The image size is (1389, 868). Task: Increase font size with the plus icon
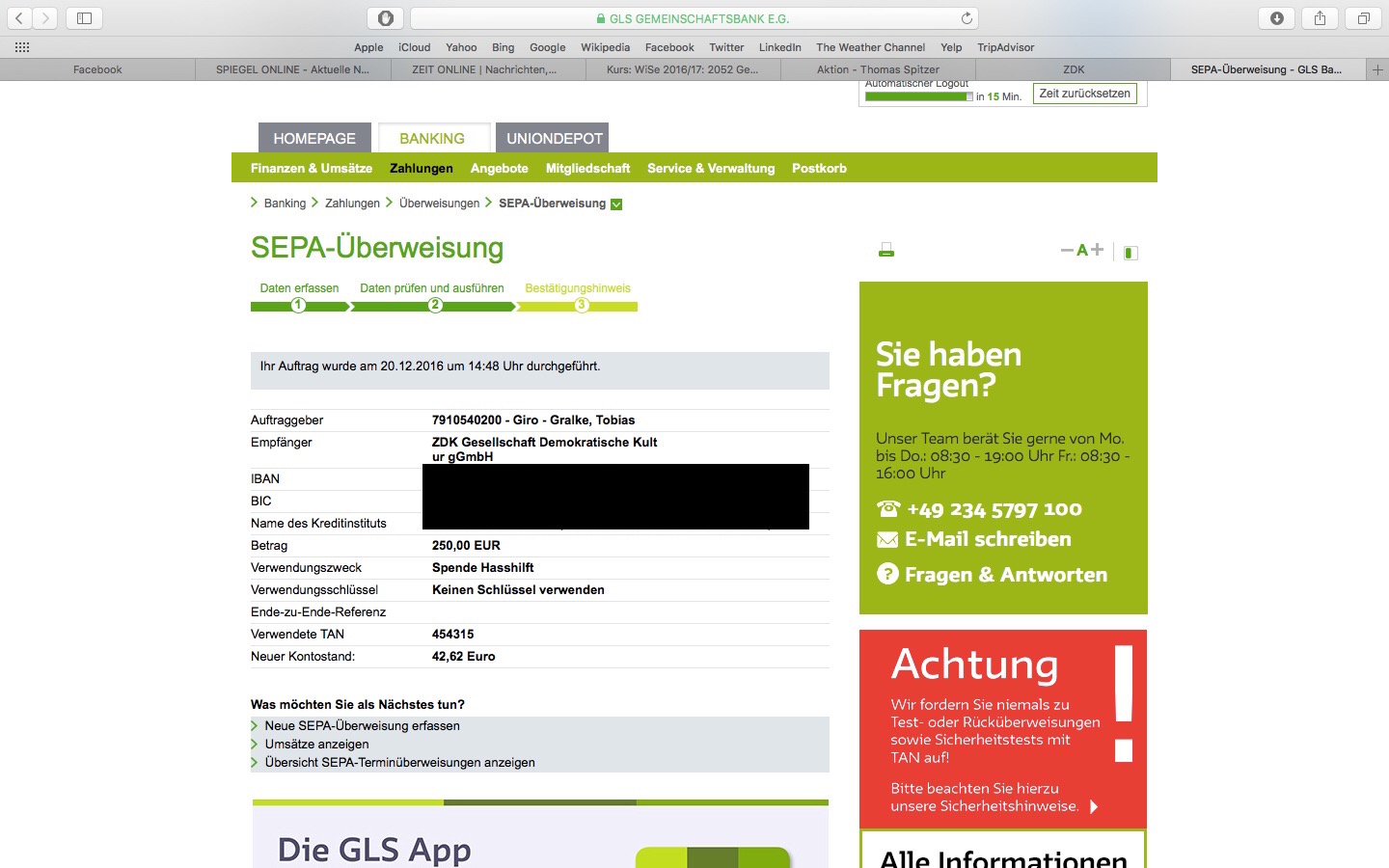pyautogui.click(x=1097, y=250)
